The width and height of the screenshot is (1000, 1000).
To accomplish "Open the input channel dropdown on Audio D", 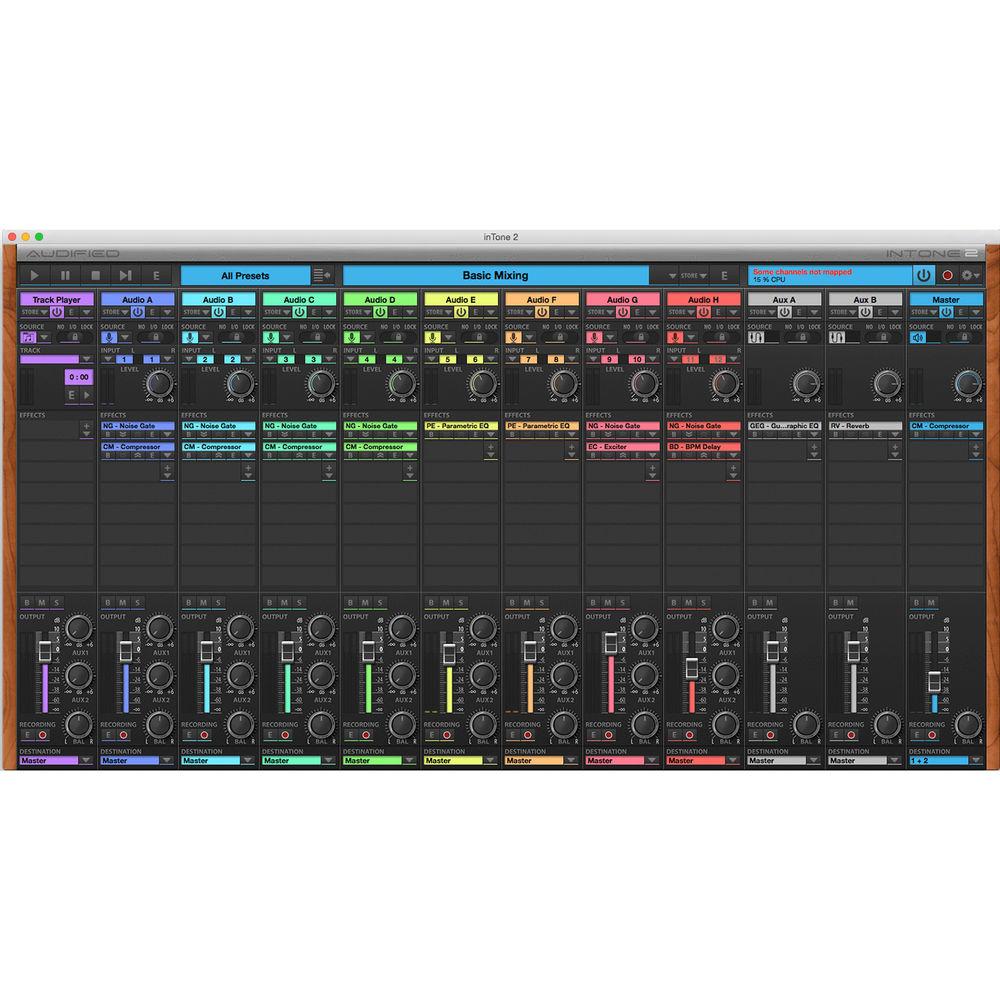I will point(350,357).
